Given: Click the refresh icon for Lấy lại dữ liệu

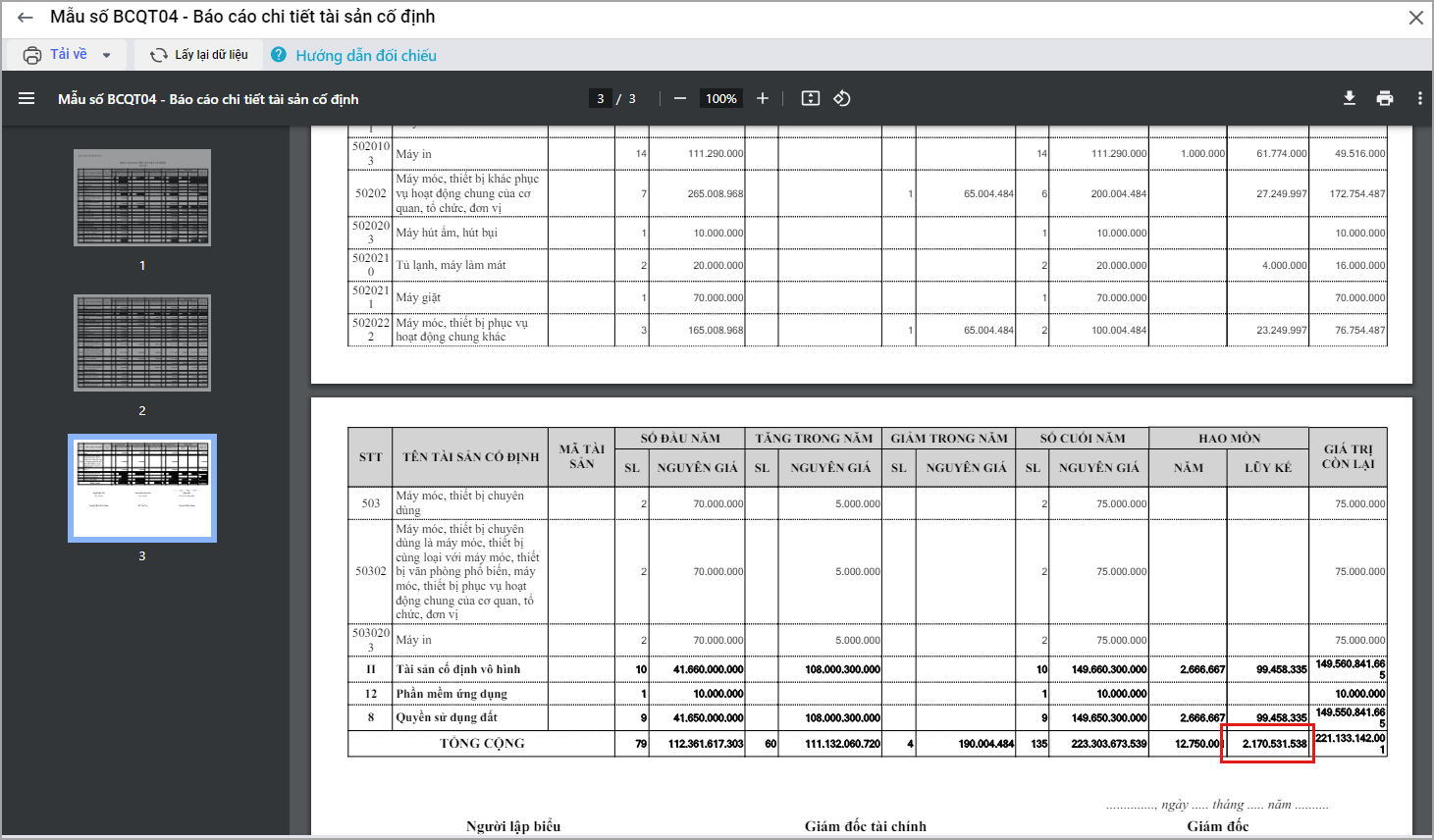Looking at the screenshot, I should [x=158, y=55].
